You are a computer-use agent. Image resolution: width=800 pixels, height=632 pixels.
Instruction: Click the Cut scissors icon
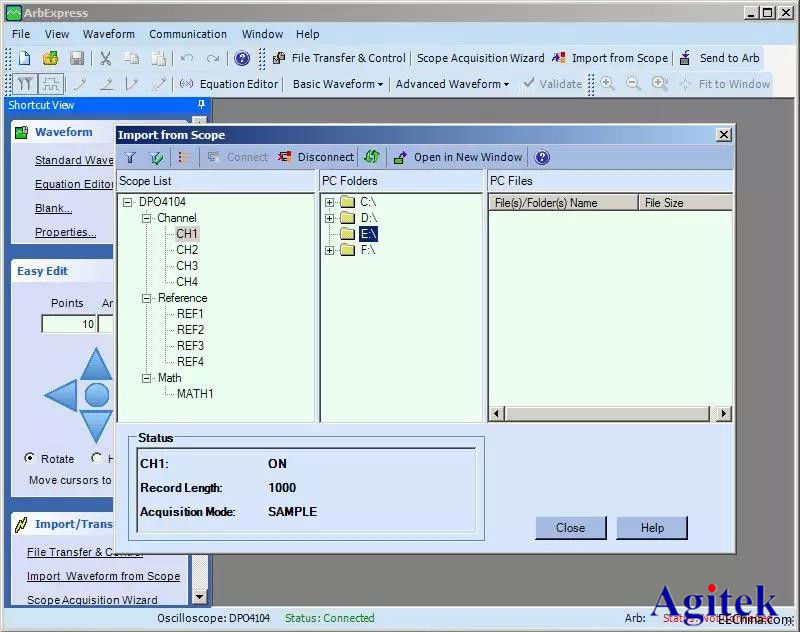(106, 58)
